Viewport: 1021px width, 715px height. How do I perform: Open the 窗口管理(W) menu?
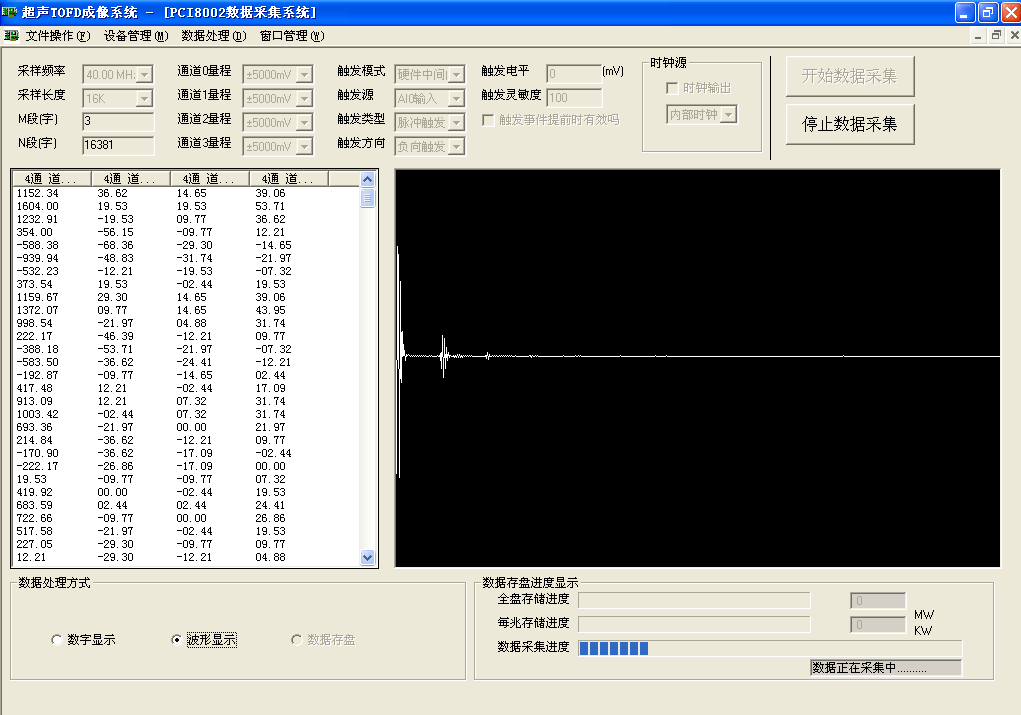292,36
